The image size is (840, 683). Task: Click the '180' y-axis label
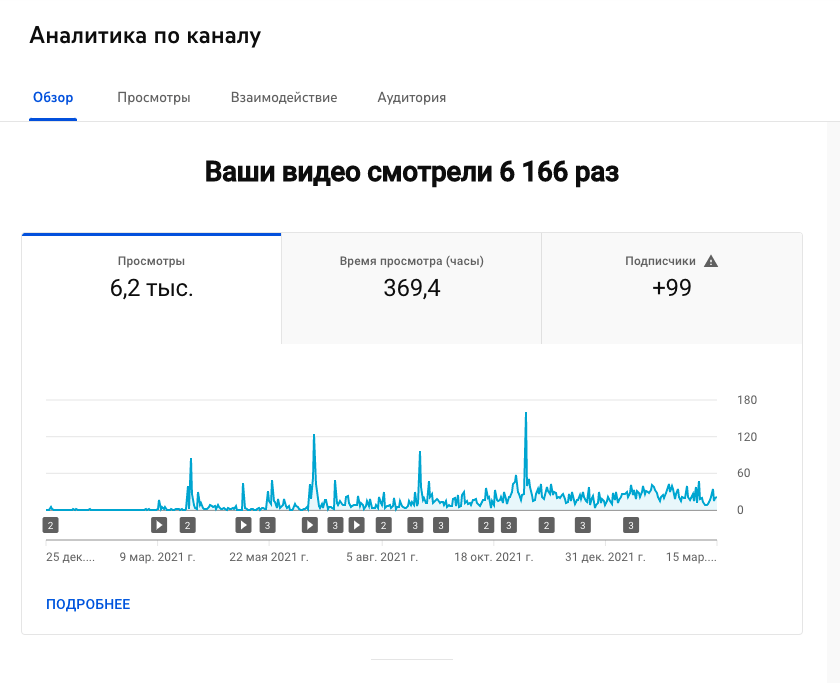[x=747, y=400]
